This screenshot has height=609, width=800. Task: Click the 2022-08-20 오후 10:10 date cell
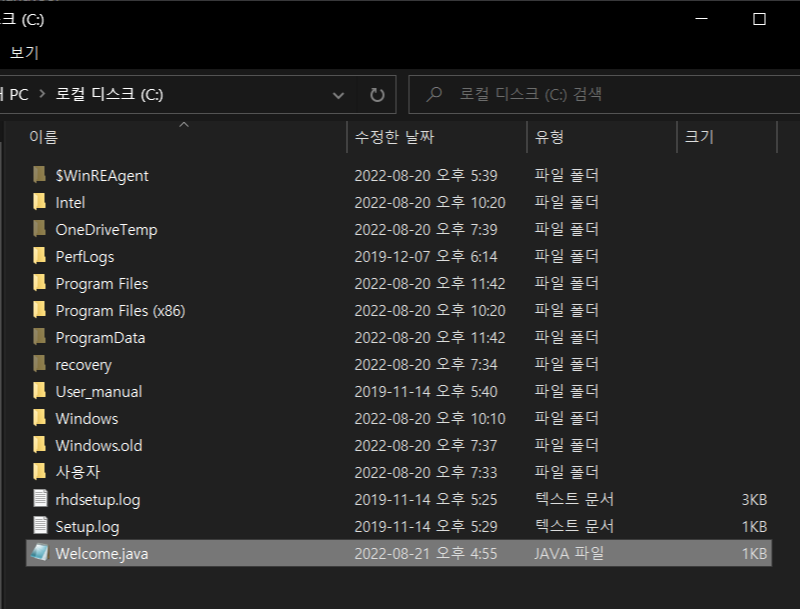[x=430, y=418]
